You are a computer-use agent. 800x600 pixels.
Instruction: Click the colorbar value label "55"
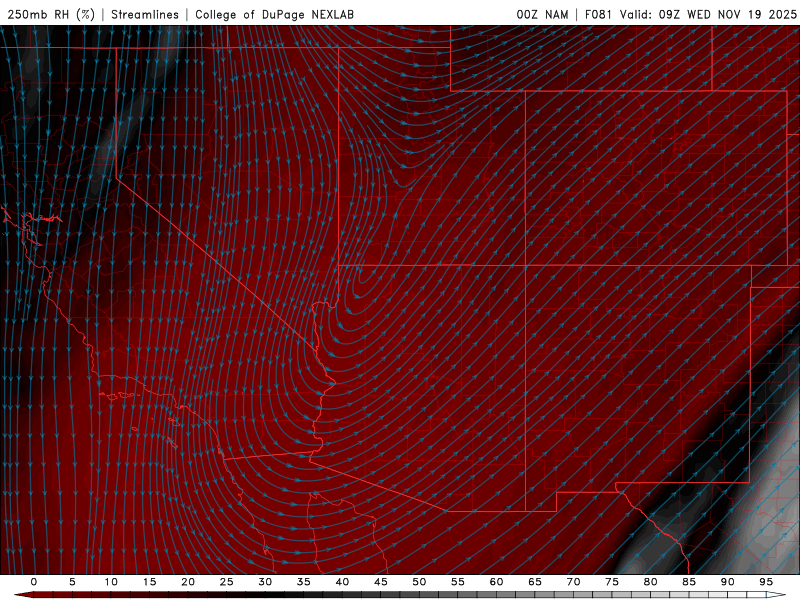click(x=457, y=582)
